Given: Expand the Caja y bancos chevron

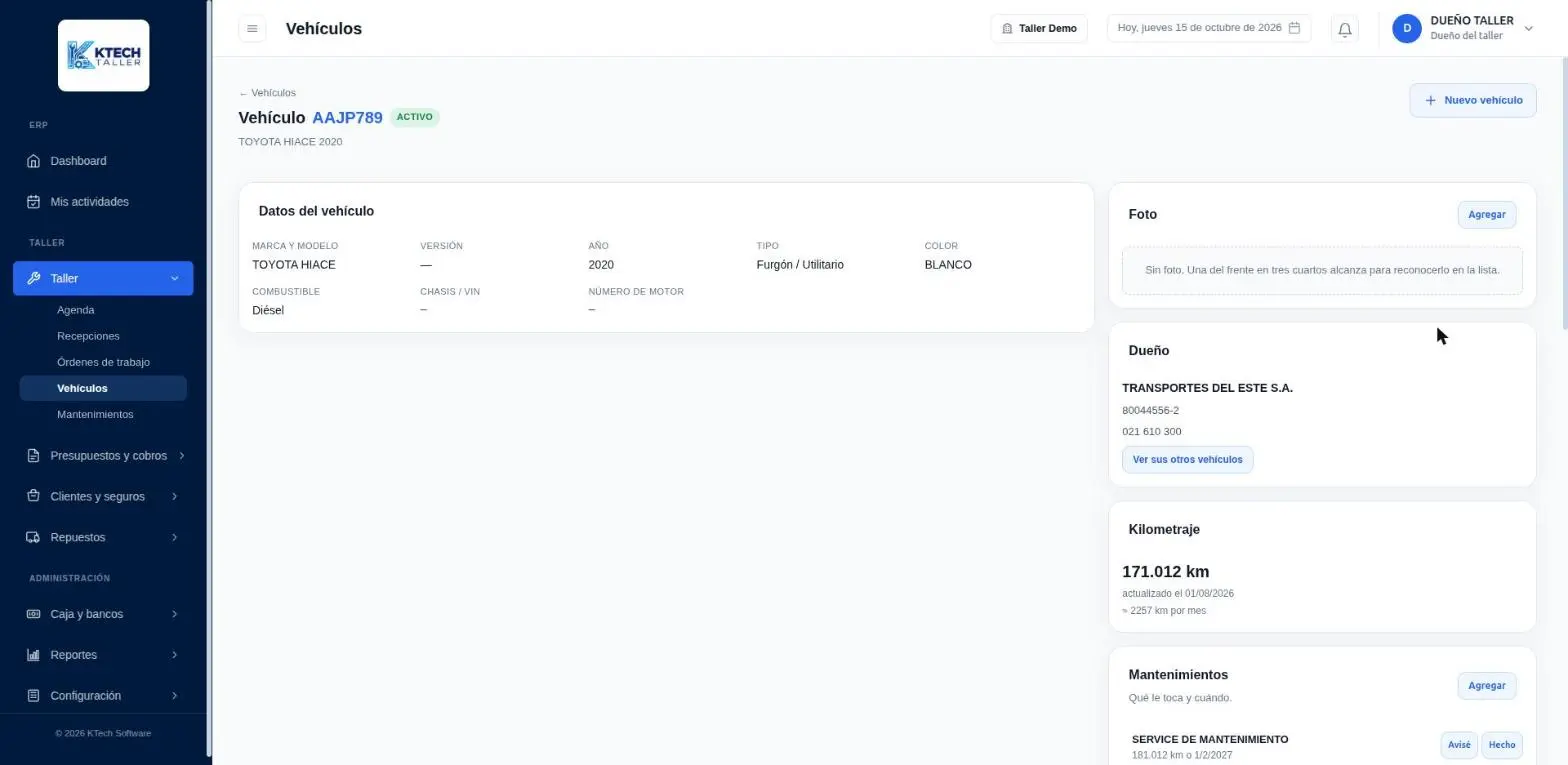Looking at the screenshot, I should click(175, 614).
